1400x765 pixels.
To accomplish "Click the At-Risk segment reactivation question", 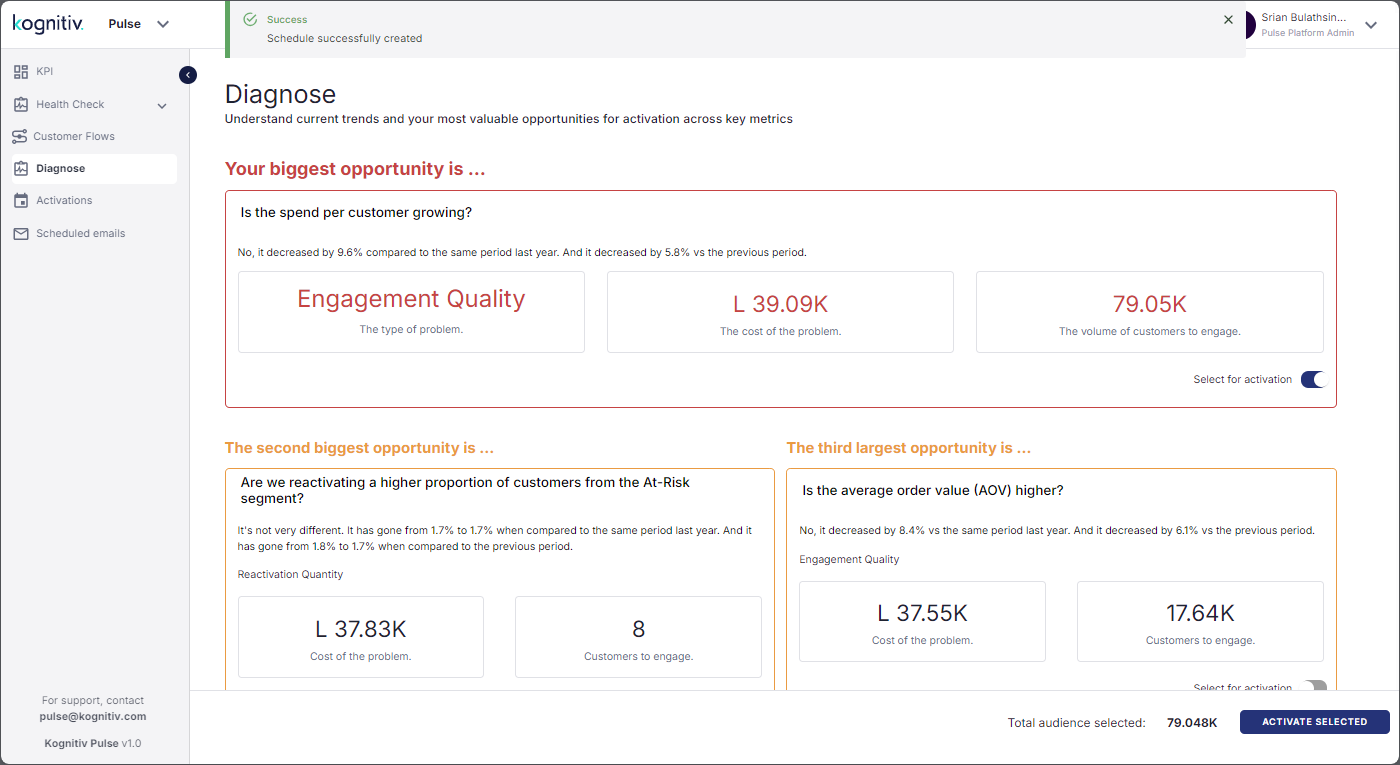I will pos(465,490).
